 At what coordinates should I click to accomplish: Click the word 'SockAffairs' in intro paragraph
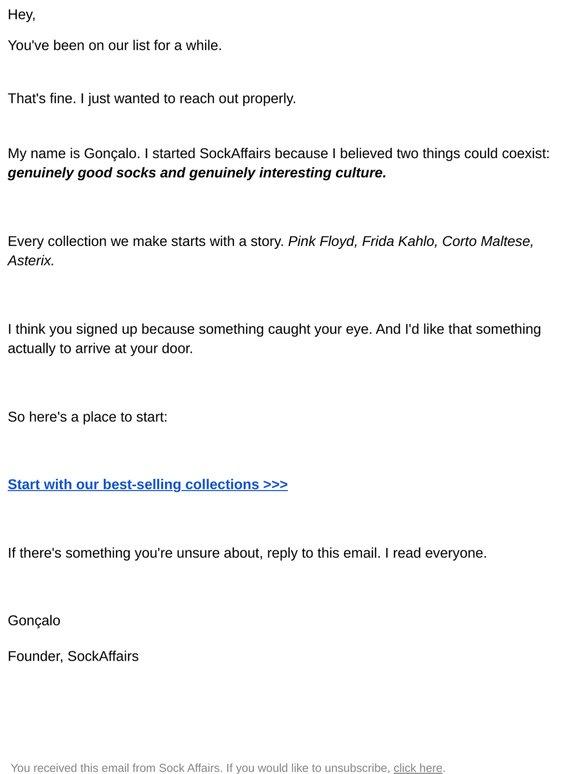[x=235, y=154]
